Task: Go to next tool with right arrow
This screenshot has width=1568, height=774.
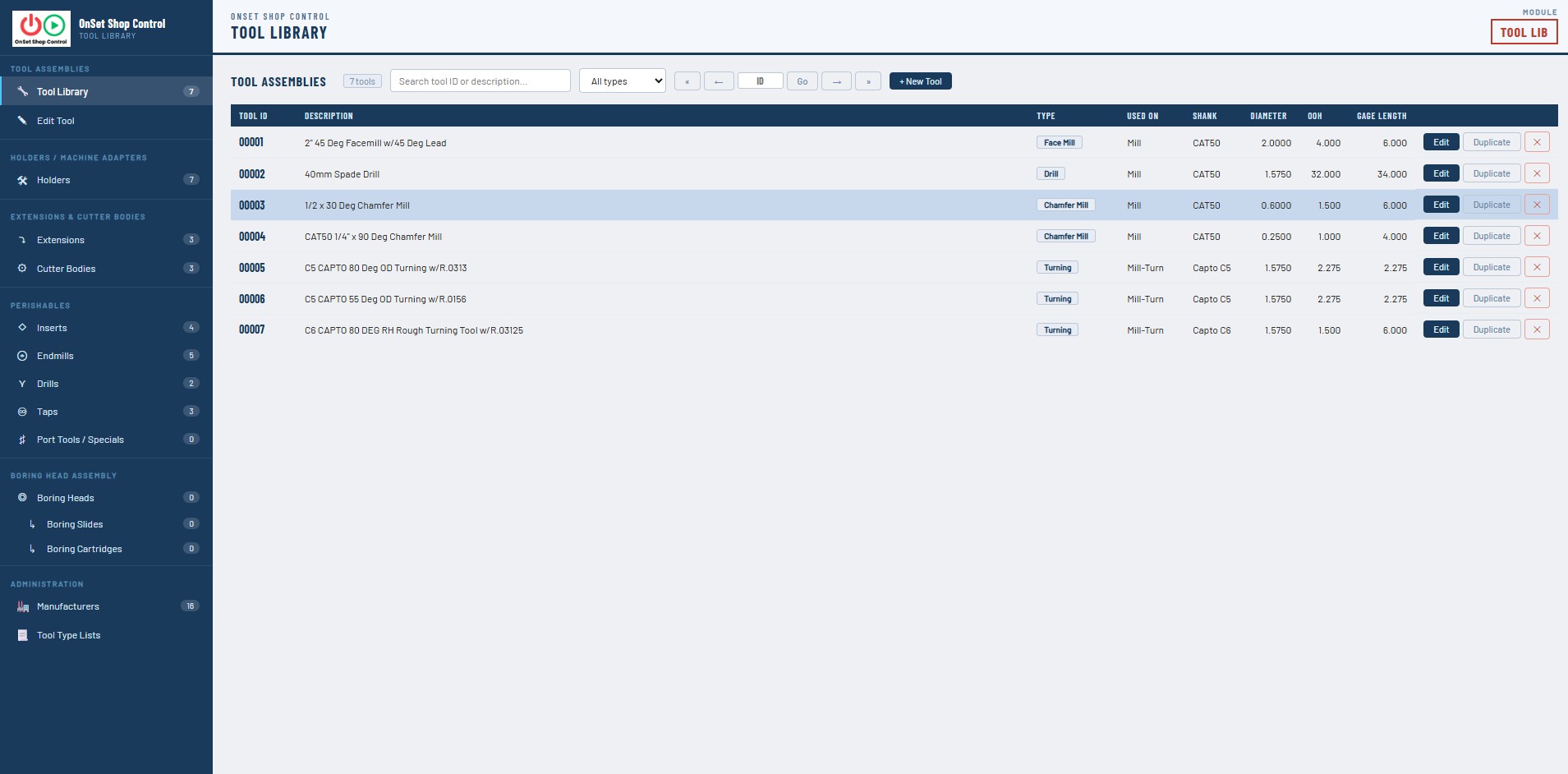Action: point(836,81)
